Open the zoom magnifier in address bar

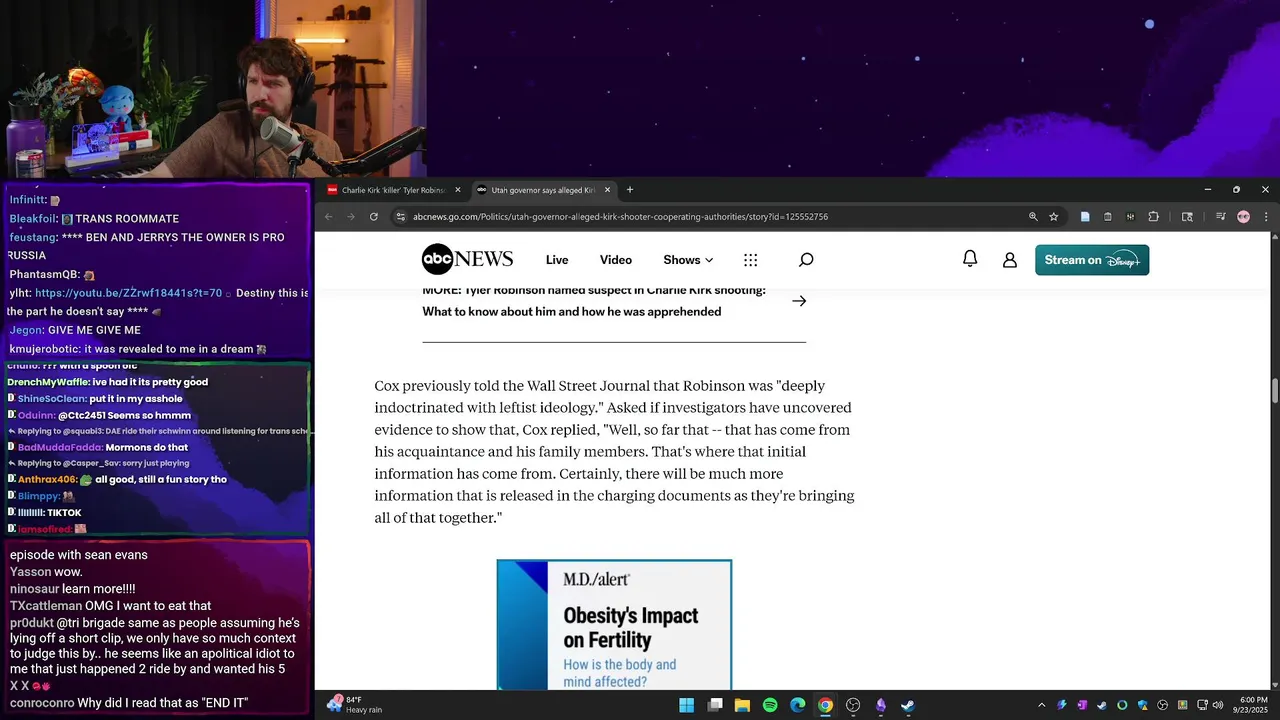click(1033, 216)
